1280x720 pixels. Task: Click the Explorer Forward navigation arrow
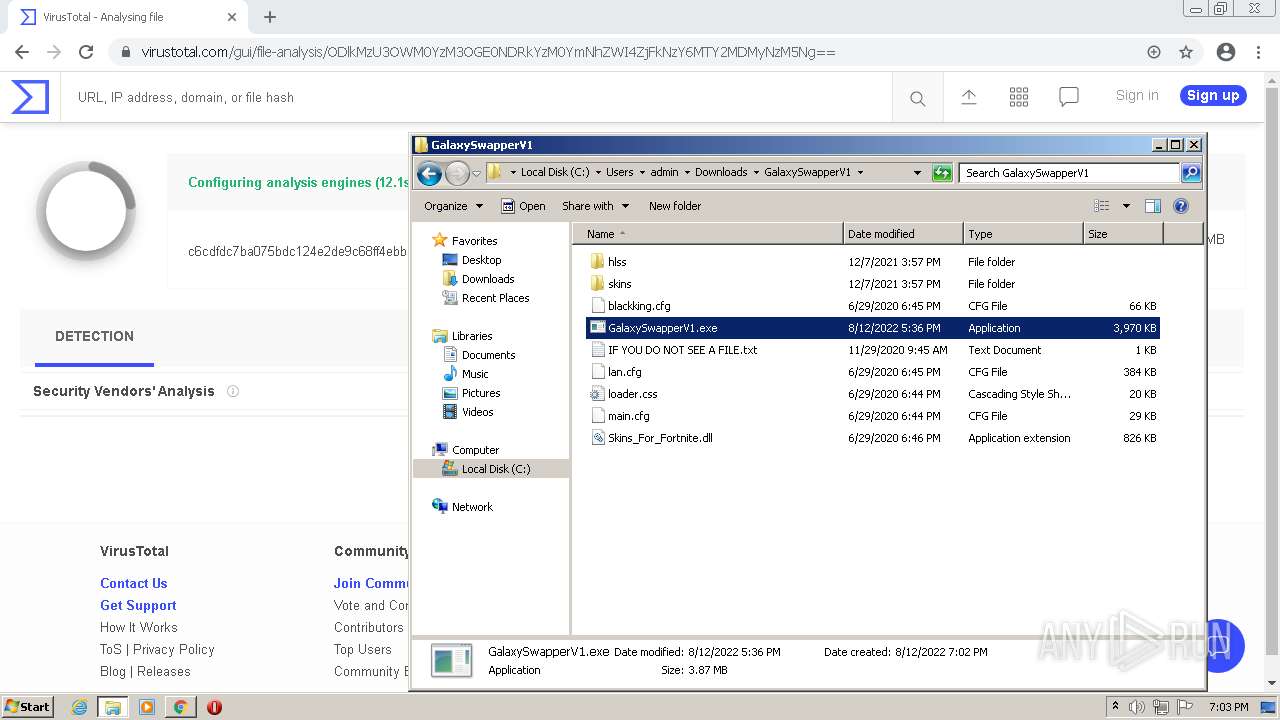coord(457,173)
